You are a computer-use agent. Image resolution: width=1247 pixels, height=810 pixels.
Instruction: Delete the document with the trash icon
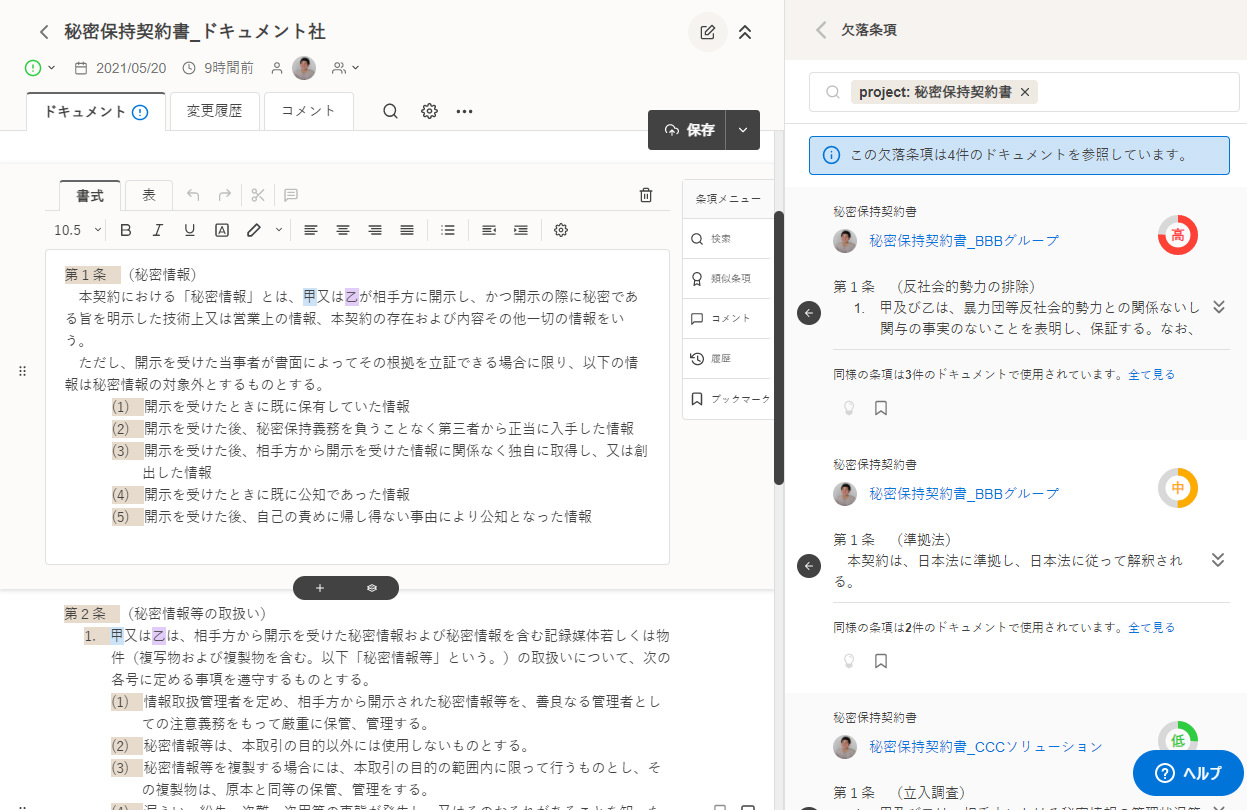tap(646, 194)
